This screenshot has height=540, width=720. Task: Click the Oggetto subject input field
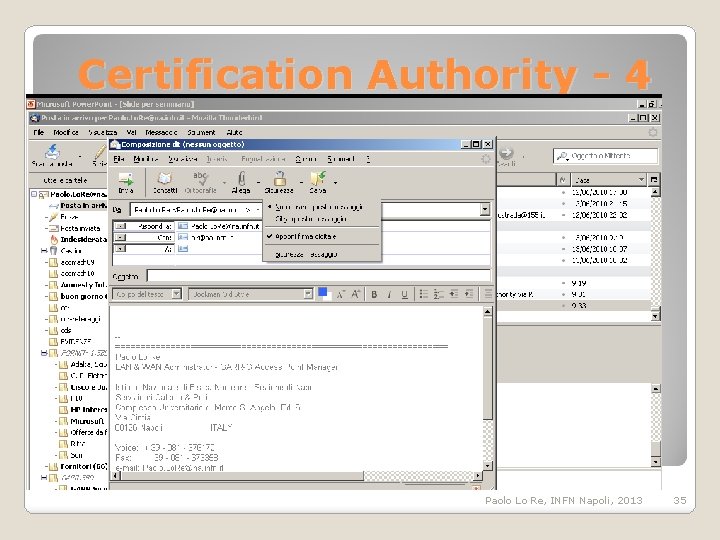click(319, 276)
